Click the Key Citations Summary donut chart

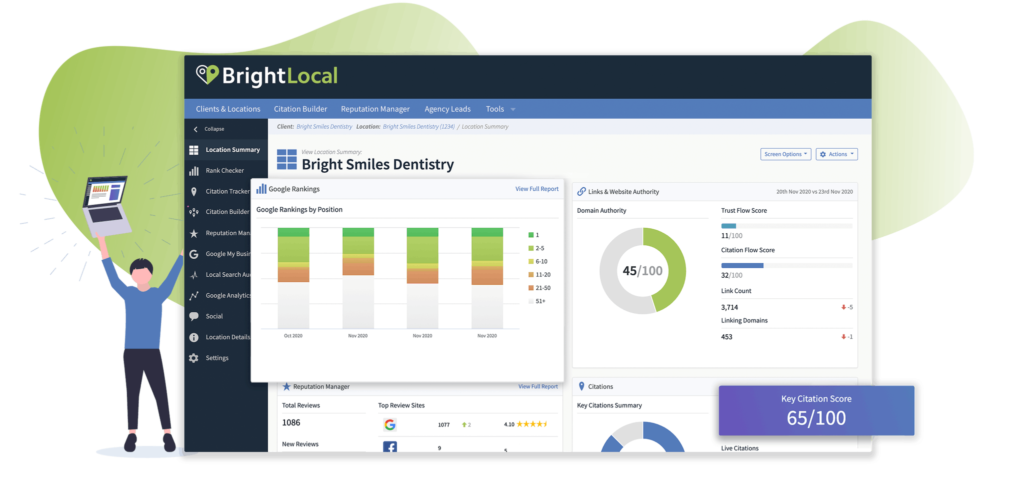(x=643, y=437)
